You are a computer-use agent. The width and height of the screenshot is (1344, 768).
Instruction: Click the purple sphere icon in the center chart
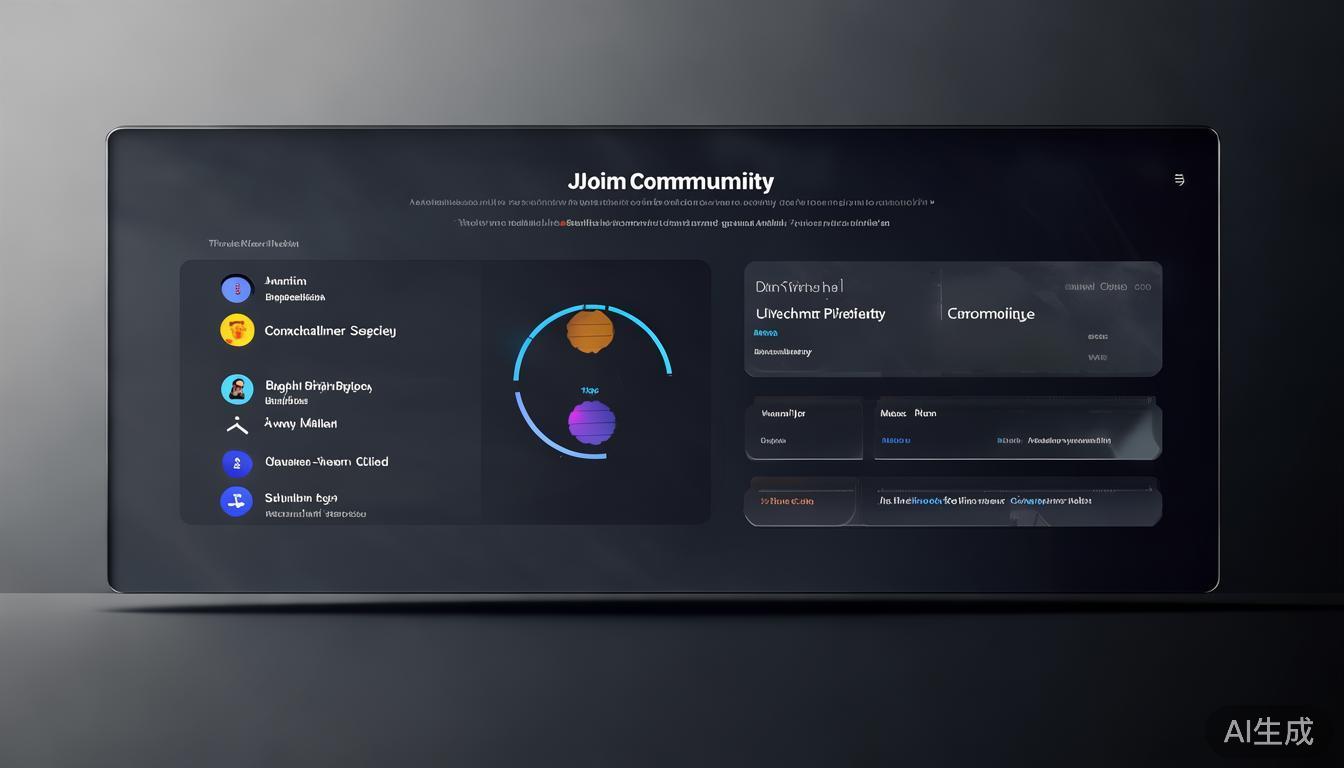[x=593, y=423]
